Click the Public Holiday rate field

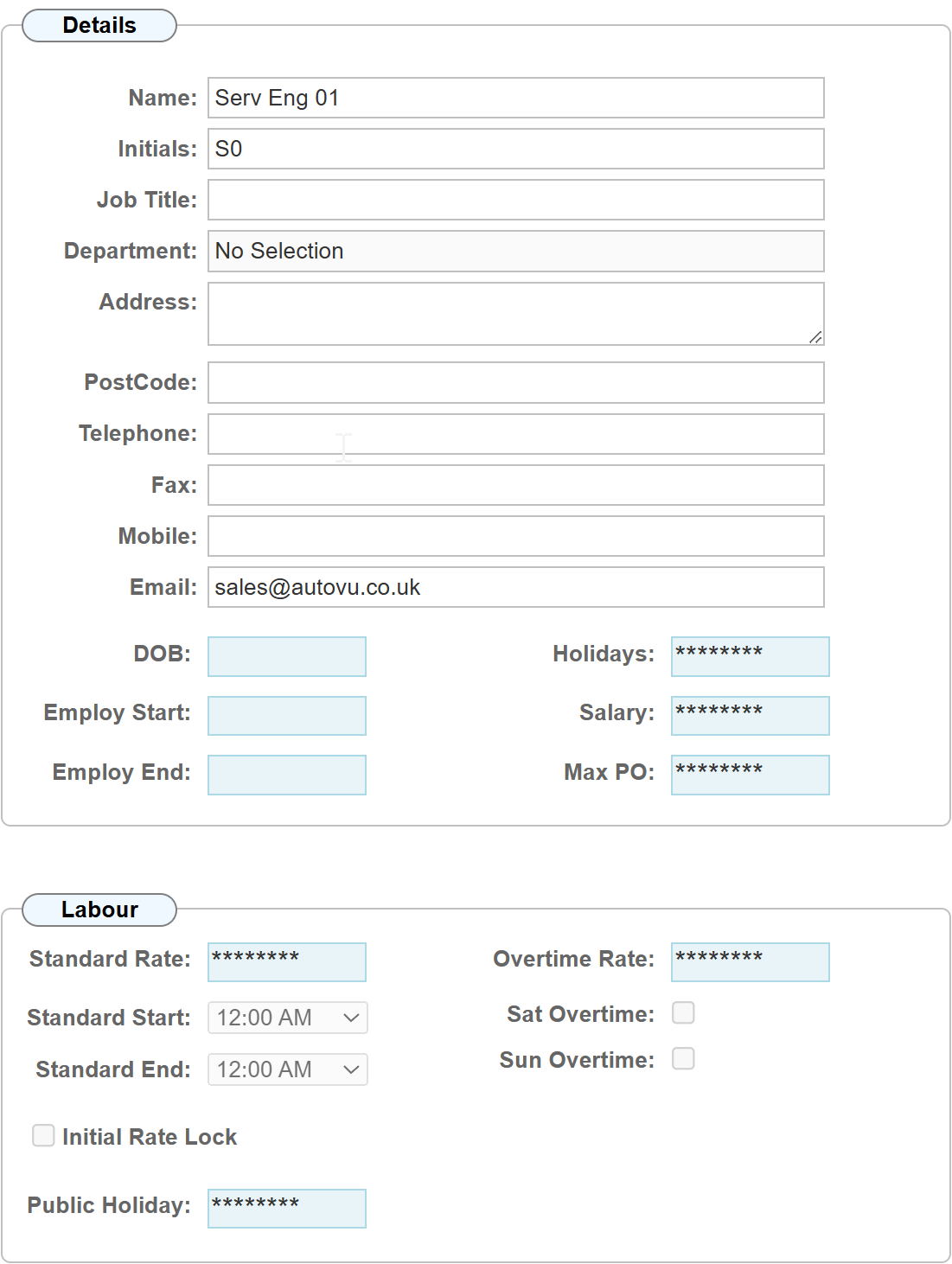pyautogui.click(x=287, y=1209)
